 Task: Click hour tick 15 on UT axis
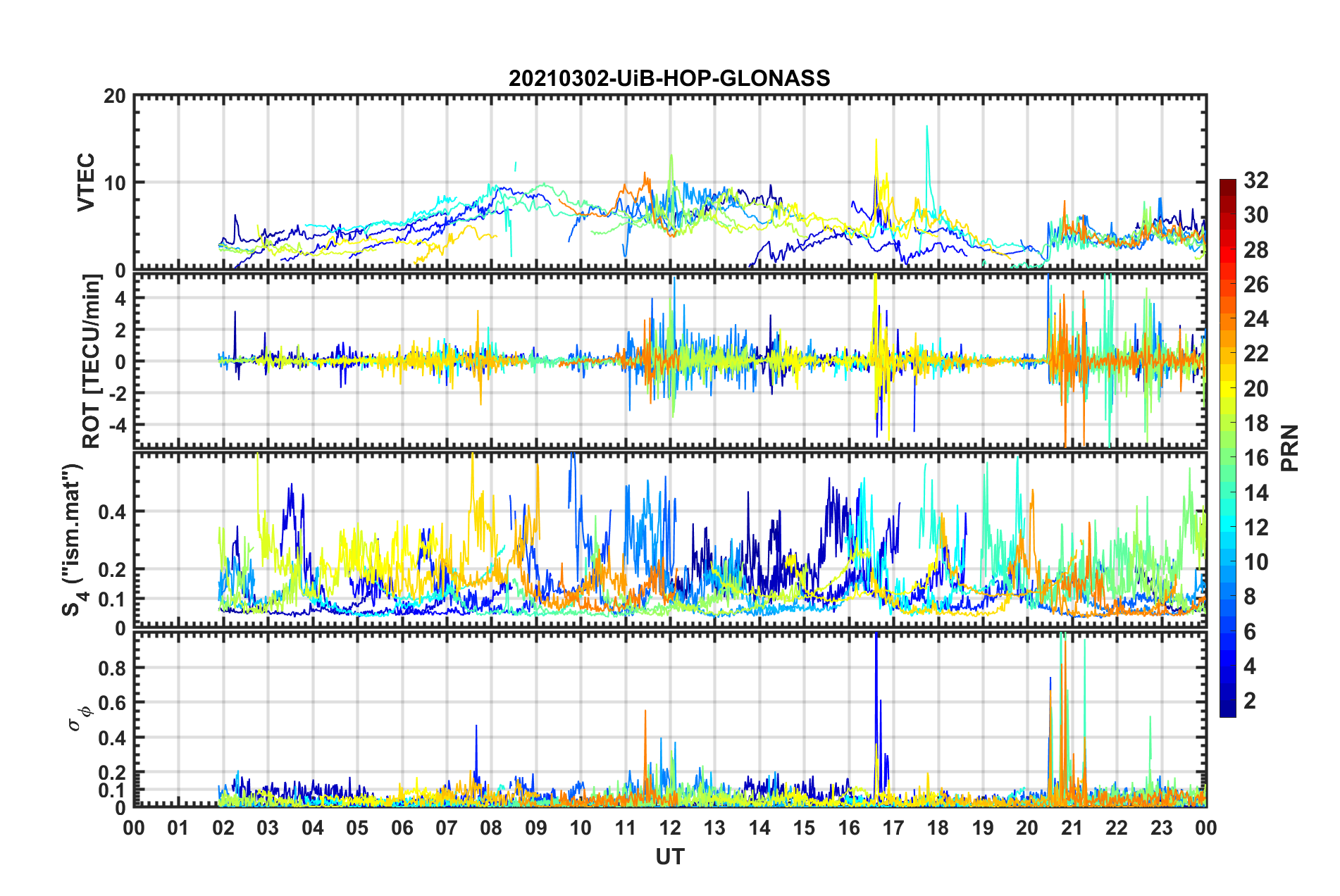point(804,828)
